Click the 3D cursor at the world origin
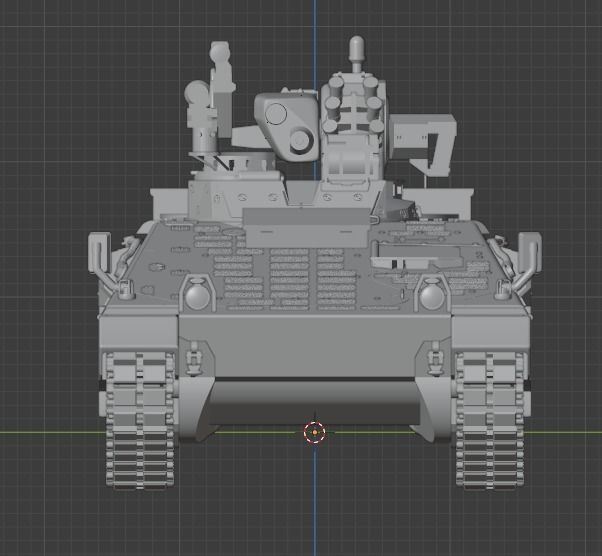The width and height of the screenshot is (602, 556). (x=315, y=432)
